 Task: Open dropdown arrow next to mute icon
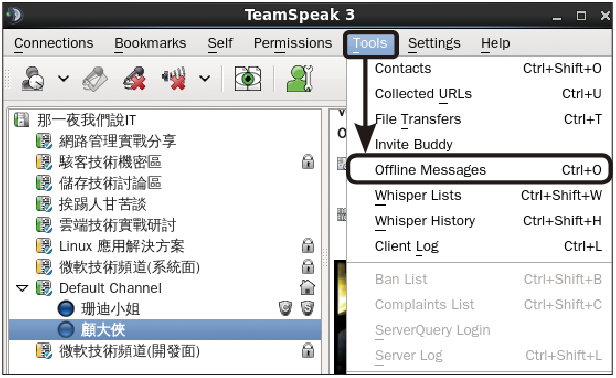(x=204, y=79)
